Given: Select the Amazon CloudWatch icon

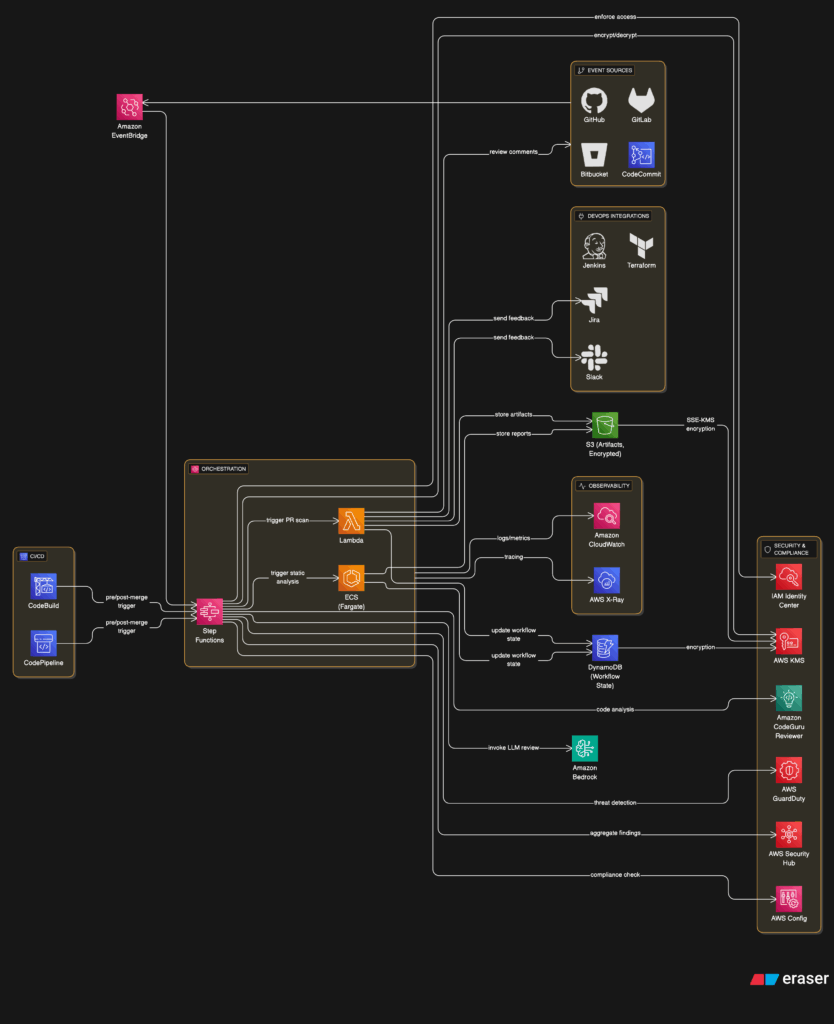Looking at the screenshot, I should (606, 516).
